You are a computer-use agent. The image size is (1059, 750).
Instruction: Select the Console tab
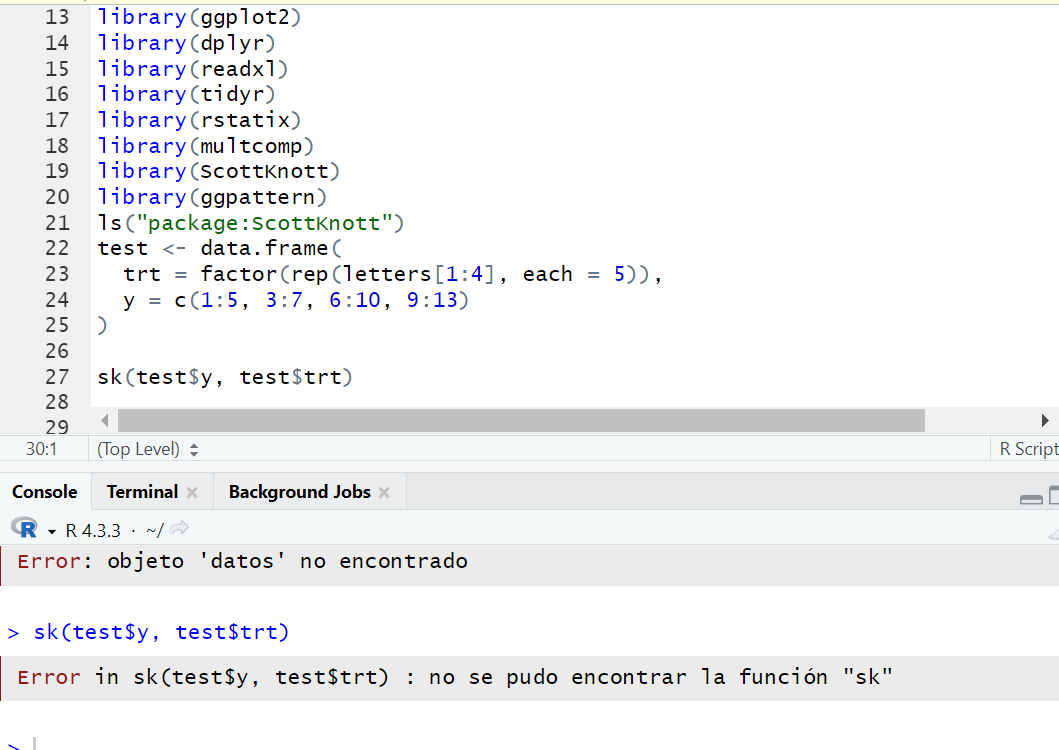coord(45,492)
